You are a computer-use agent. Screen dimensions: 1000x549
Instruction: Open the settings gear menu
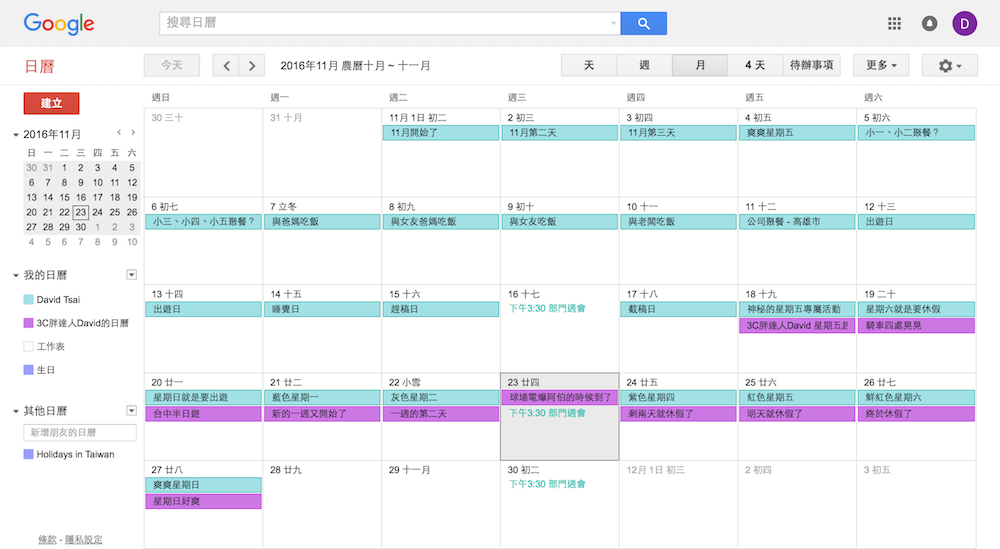tap(949, 66)
